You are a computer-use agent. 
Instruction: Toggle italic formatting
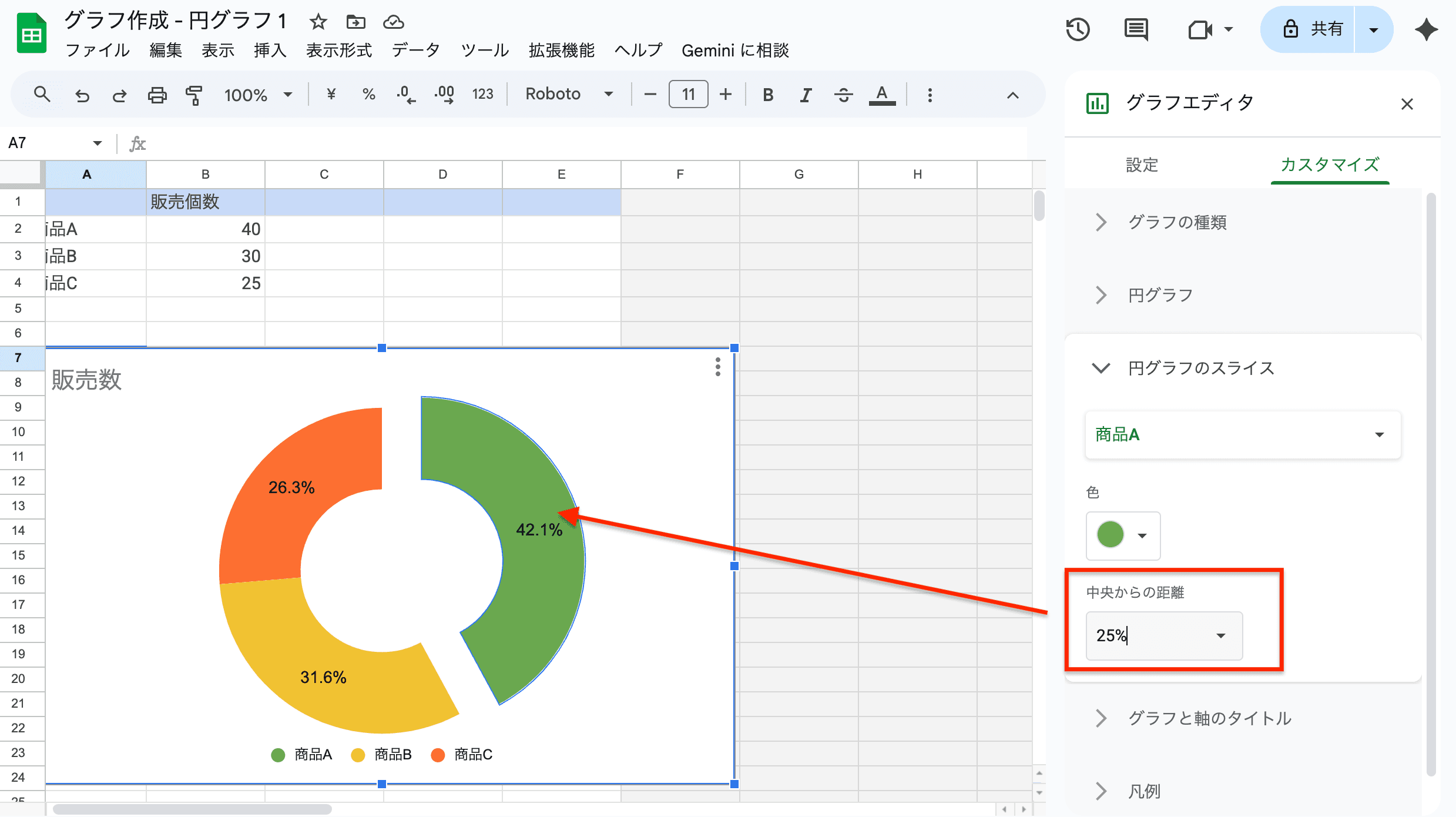click(x=806, y=95)
